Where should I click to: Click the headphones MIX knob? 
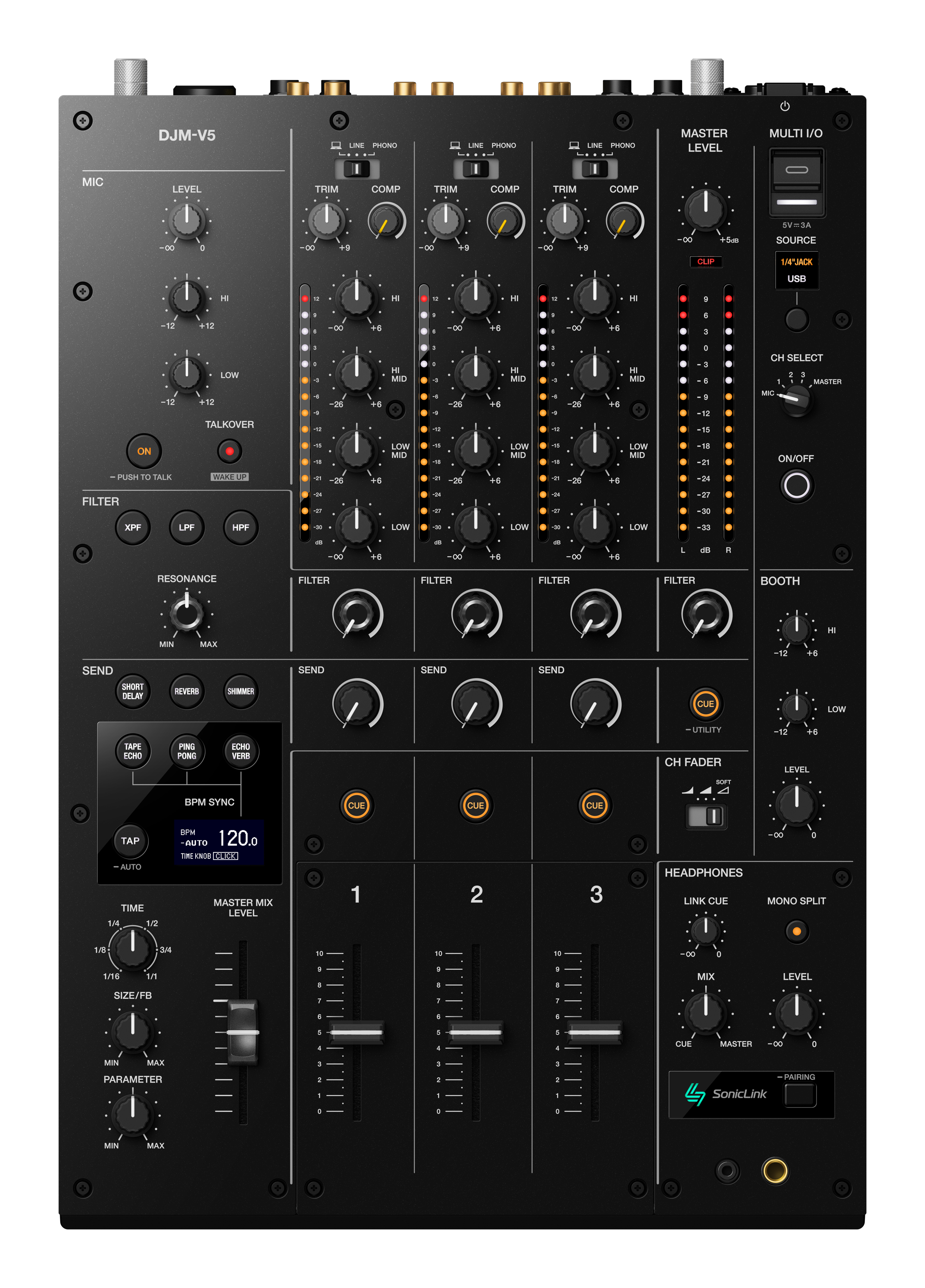point(705,1013)
